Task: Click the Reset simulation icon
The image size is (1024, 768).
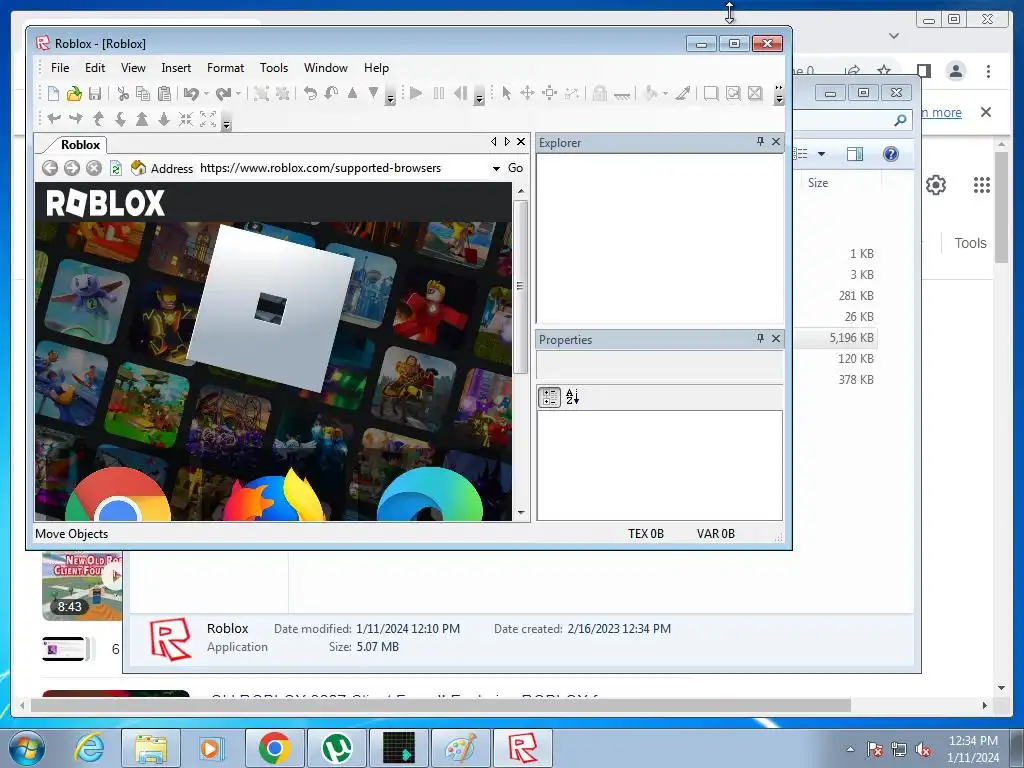Action: click(x=460, y=93)
